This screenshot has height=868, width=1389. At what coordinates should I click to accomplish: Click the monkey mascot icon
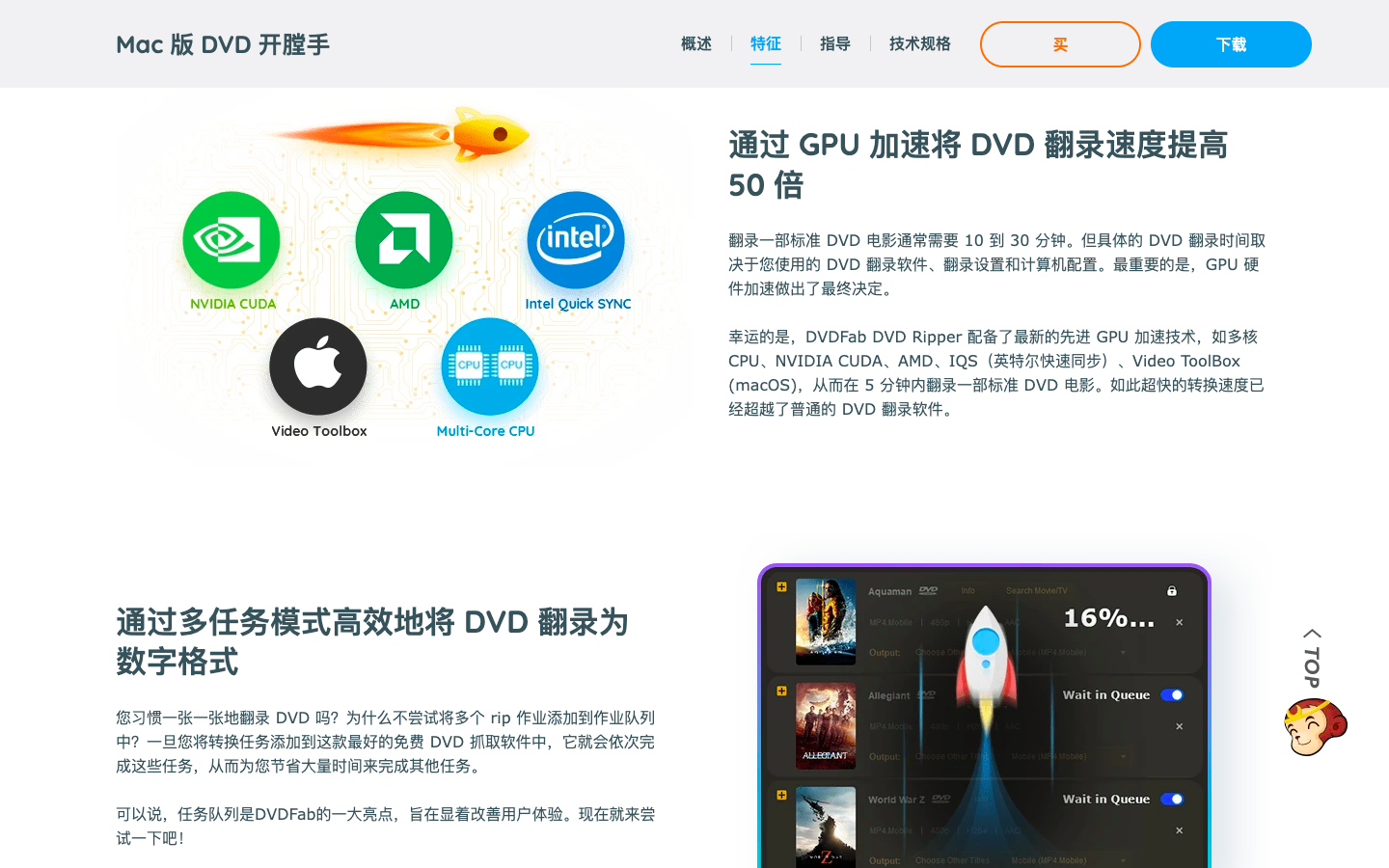click(1315, 727)
